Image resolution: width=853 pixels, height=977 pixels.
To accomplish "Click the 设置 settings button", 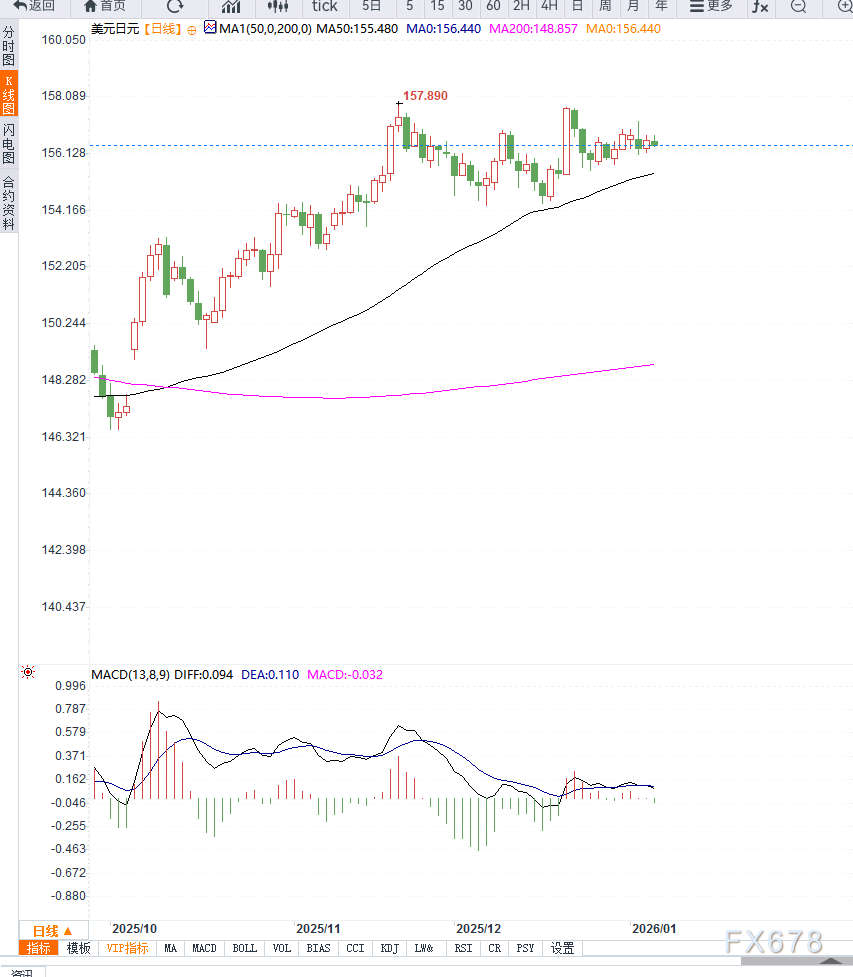I will [563, 948].
